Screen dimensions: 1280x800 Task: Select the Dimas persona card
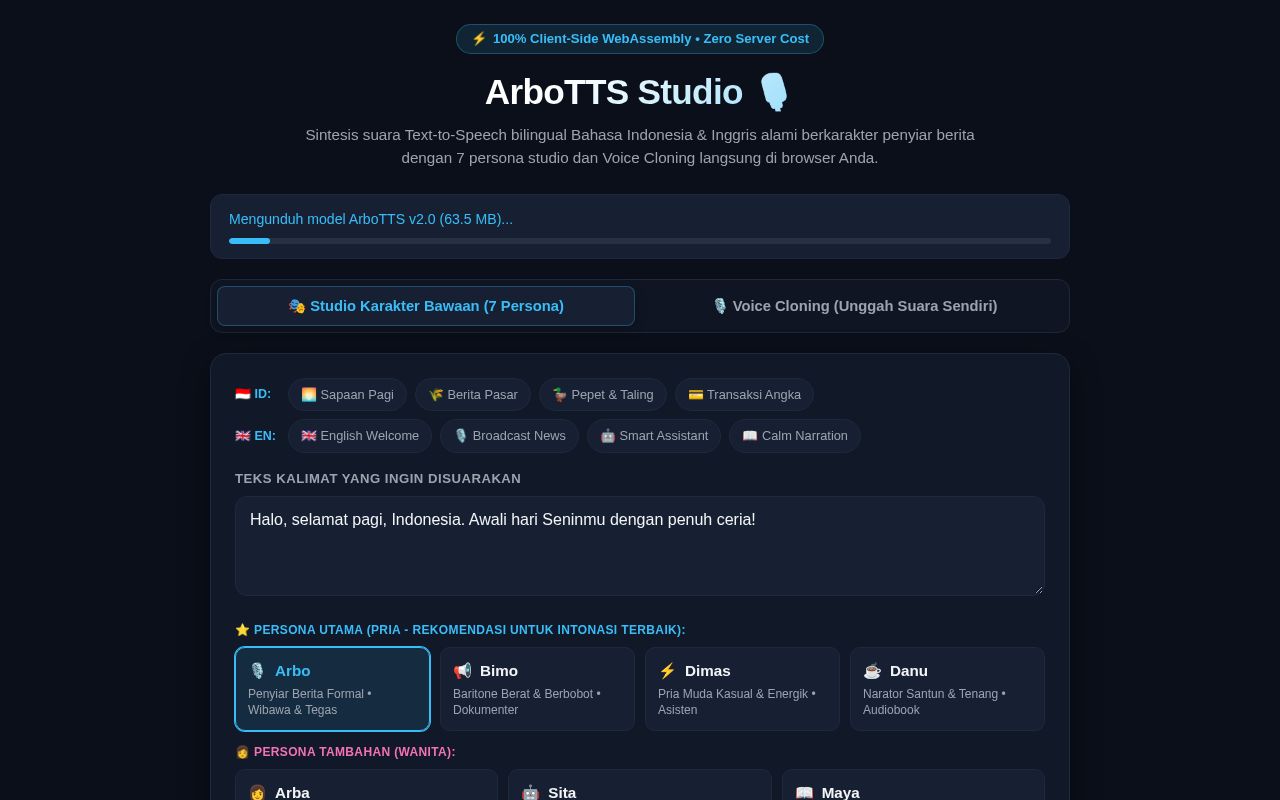[x=742, y=689]
